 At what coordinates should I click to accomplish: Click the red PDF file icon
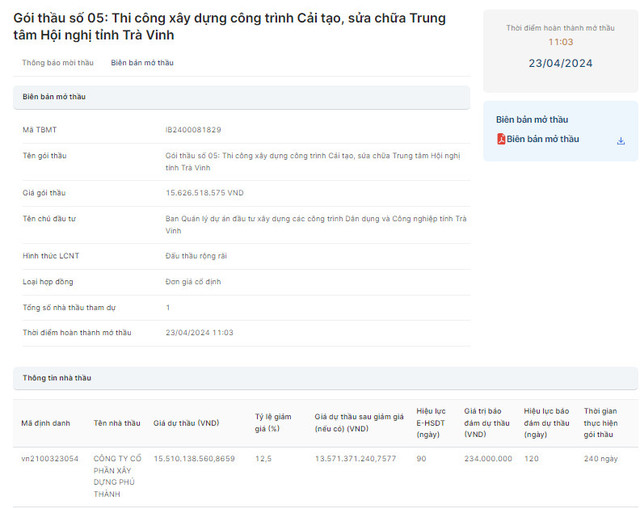[501, 140]
